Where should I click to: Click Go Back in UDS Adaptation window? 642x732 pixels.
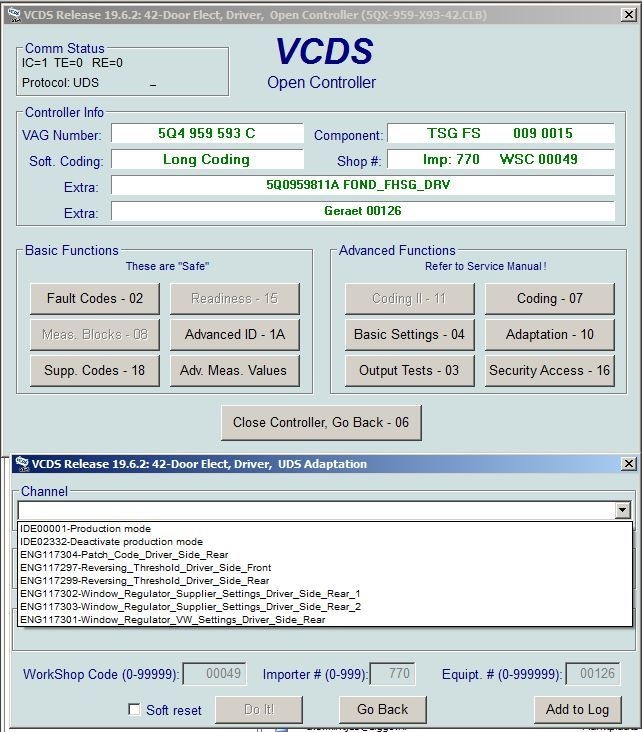pos(382,710)
